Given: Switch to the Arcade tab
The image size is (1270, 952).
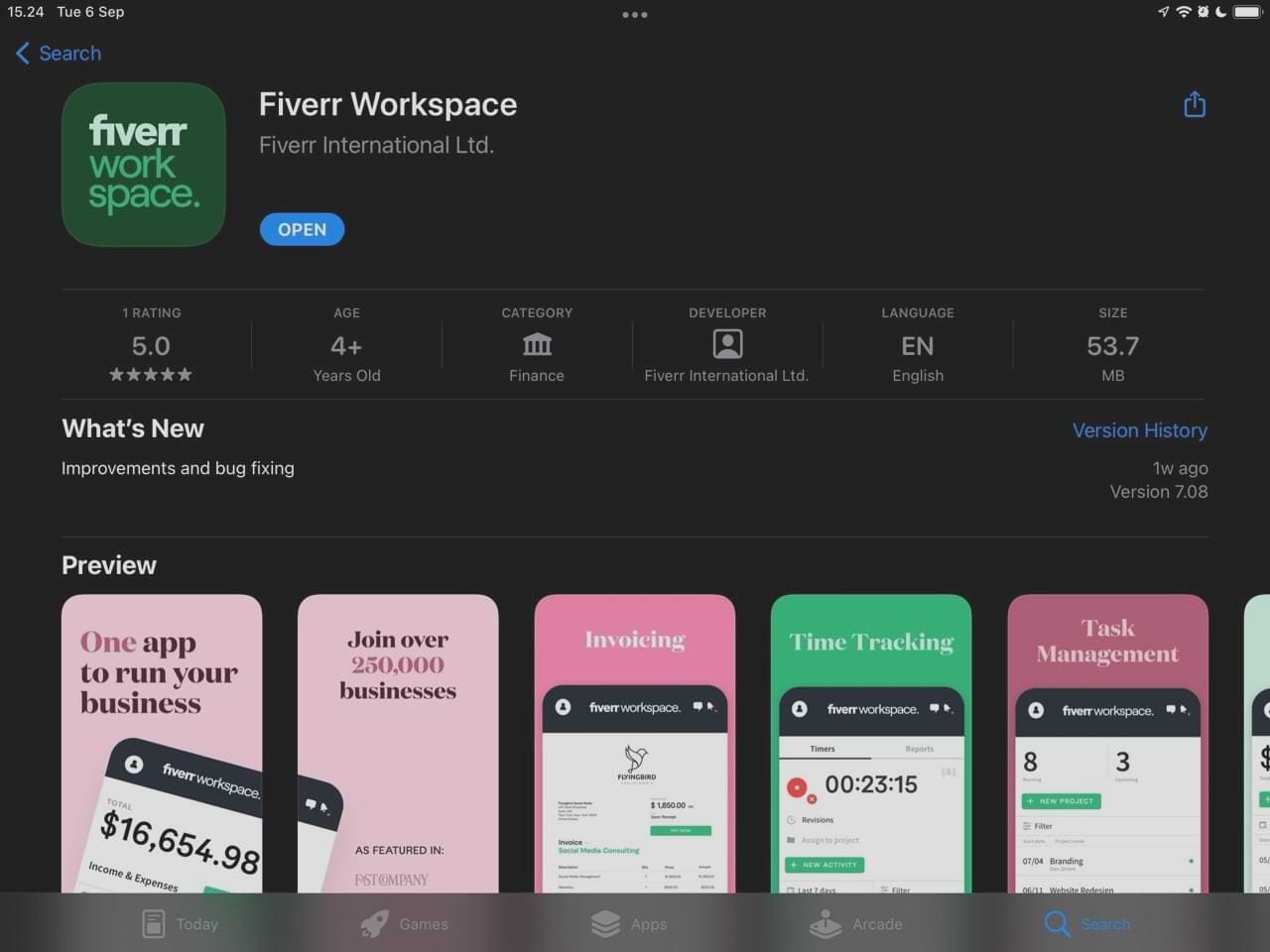Looking at the screenshot, I should pyautogui.click(x=856, y=923).
